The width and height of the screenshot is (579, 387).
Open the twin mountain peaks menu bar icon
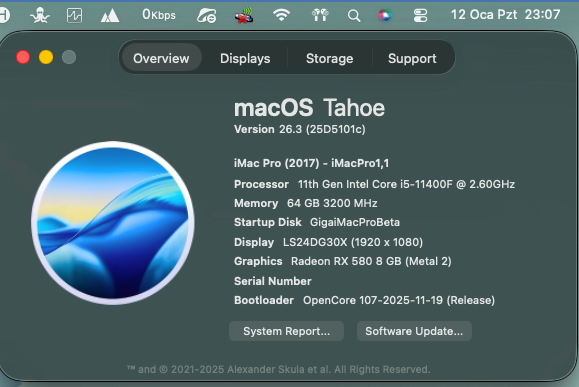point(110,16)
